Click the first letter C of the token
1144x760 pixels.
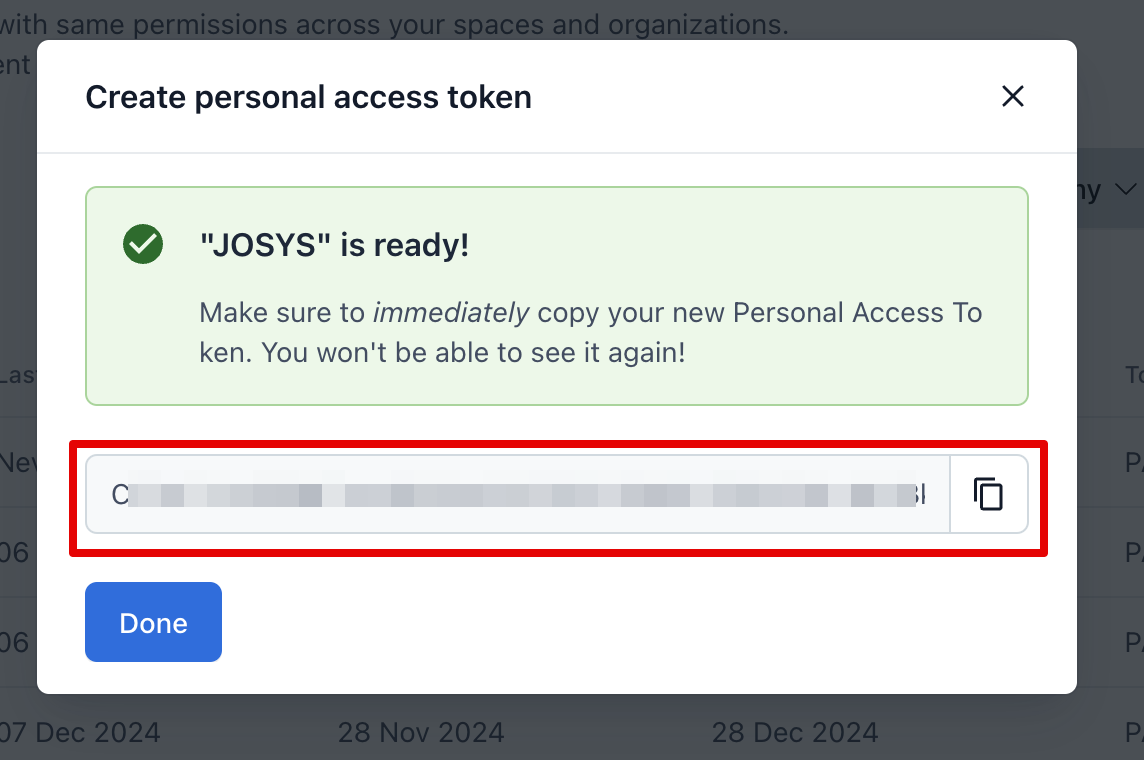click(119, 494)
